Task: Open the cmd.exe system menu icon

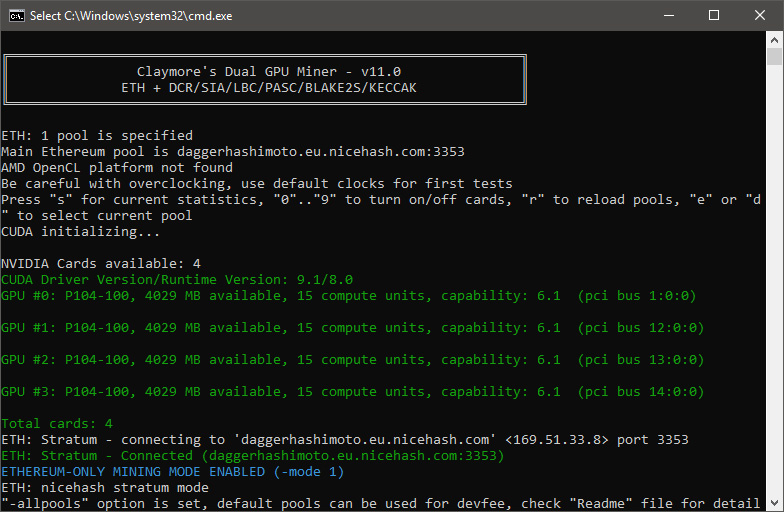Action: coord(16,16)
